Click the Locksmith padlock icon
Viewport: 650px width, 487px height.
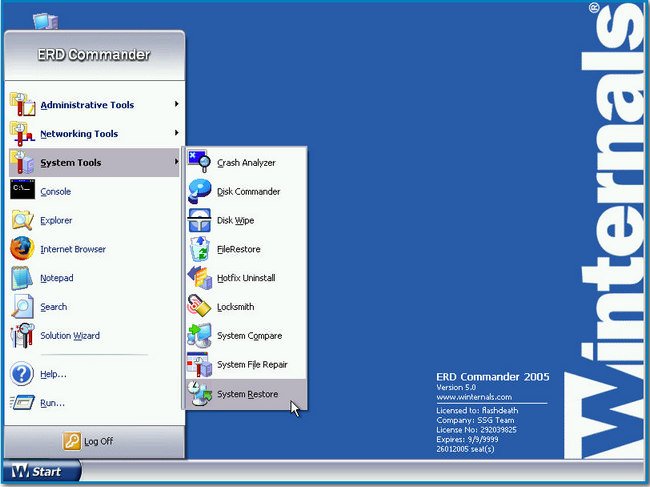coord(199,306)
